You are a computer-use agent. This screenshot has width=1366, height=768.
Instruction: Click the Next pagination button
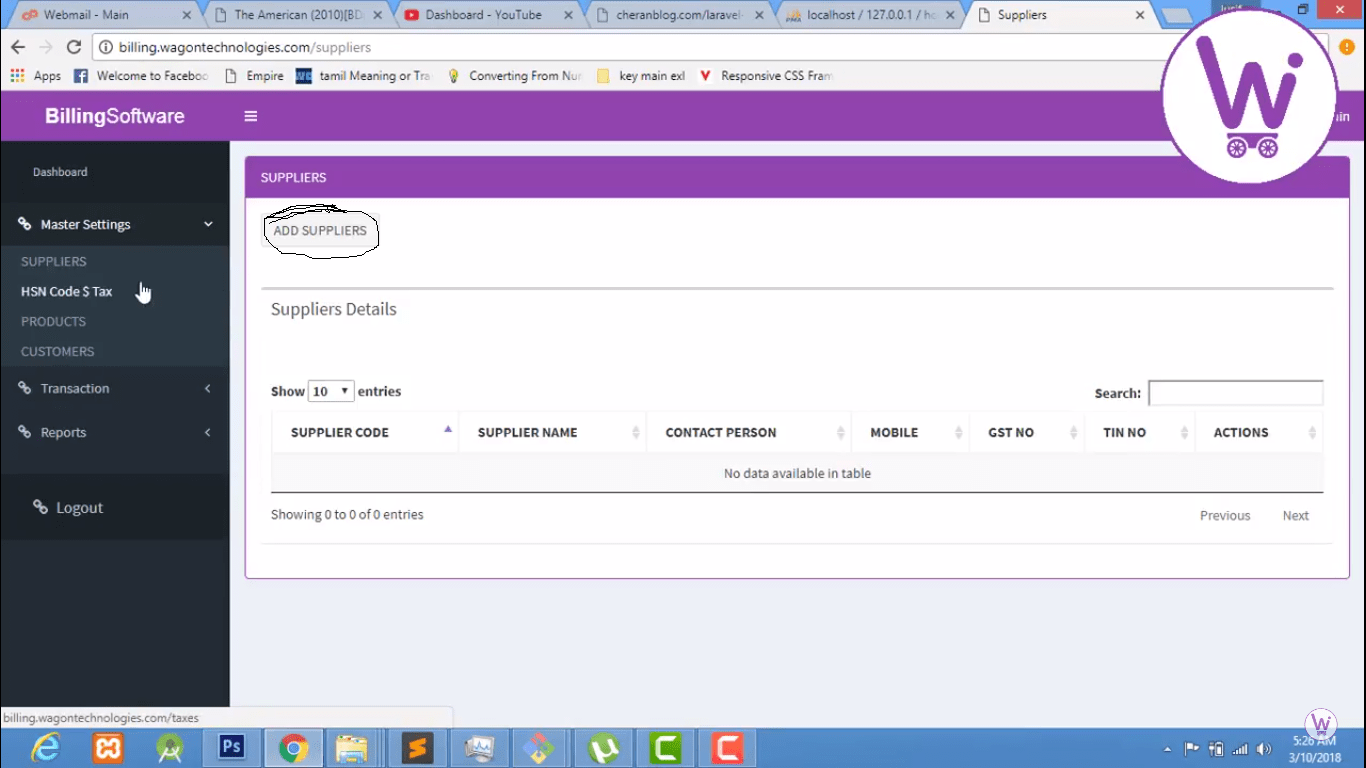click(1296, 515)
